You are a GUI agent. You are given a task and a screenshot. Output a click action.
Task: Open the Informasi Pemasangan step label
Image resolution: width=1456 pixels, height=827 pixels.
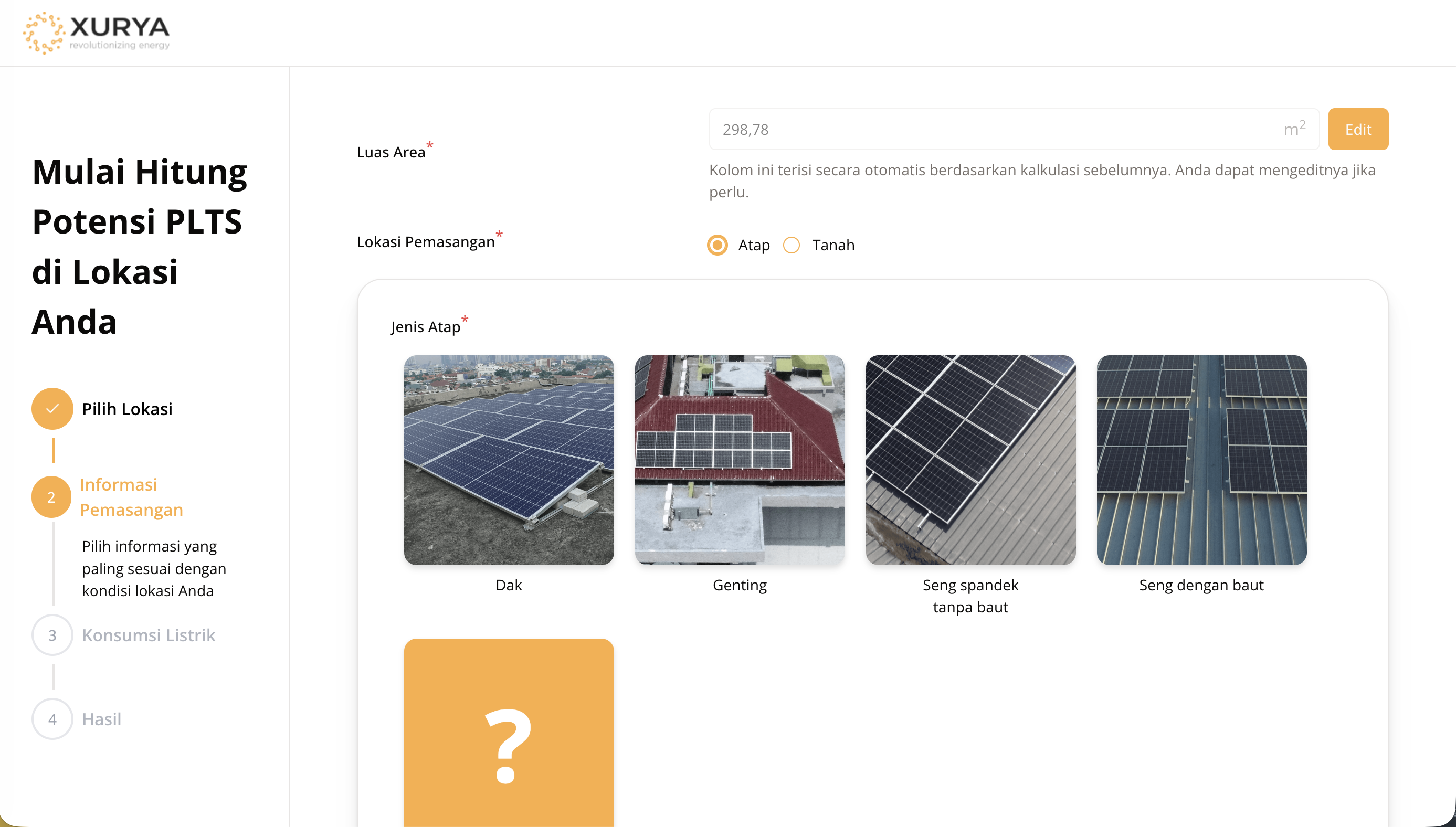[131, 496]
